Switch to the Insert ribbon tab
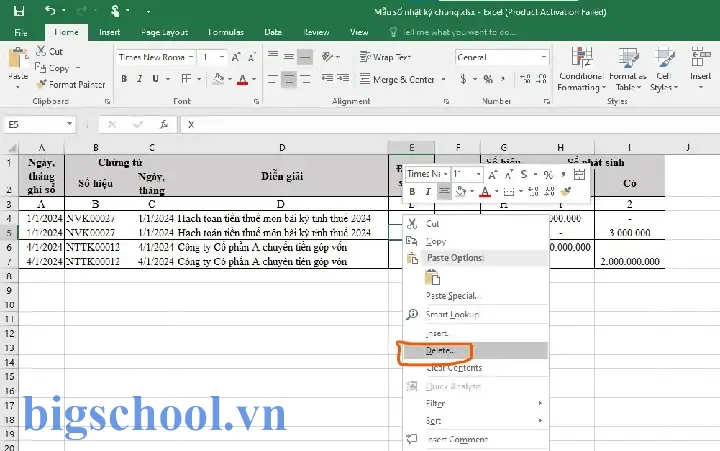Image resolution: width=720 pixels, height=451 pixels. 109,32
